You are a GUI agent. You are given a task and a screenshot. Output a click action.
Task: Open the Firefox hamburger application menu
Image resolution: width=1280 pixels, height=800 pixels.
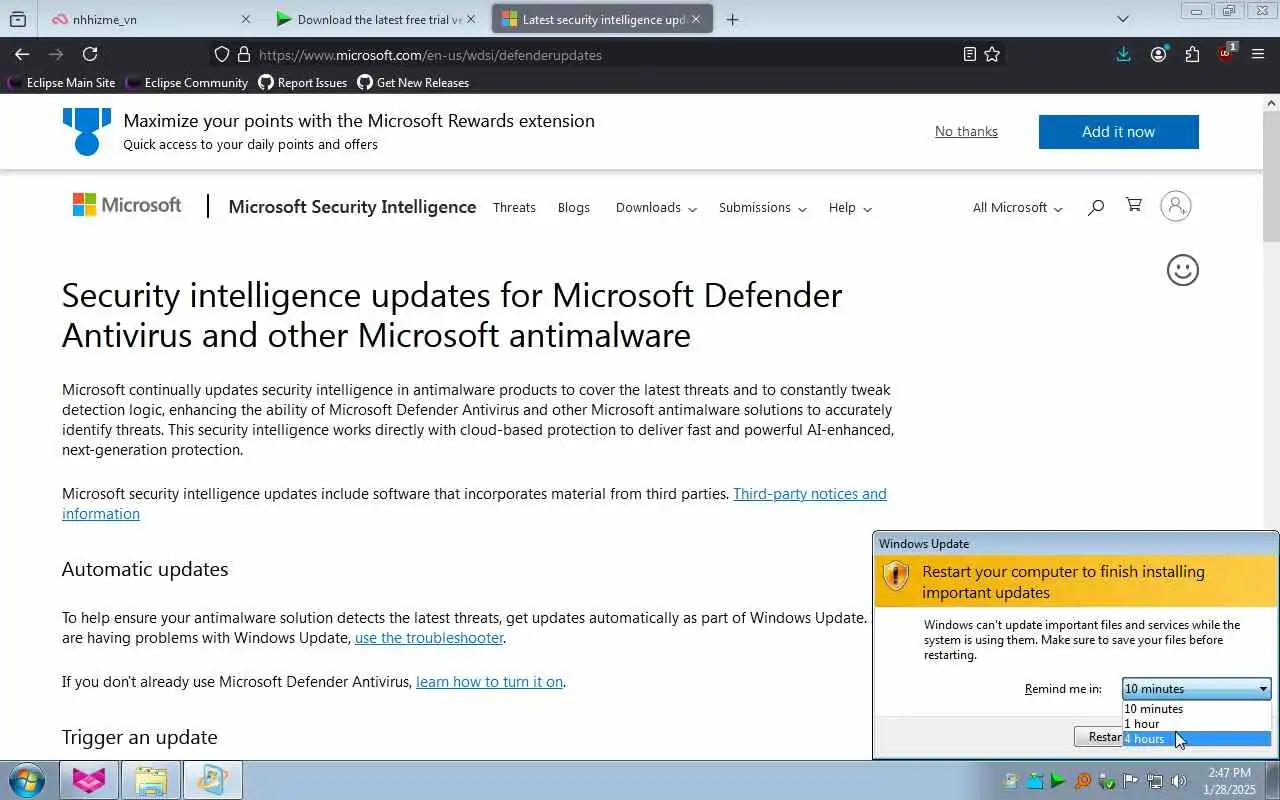click(1258, 55)
